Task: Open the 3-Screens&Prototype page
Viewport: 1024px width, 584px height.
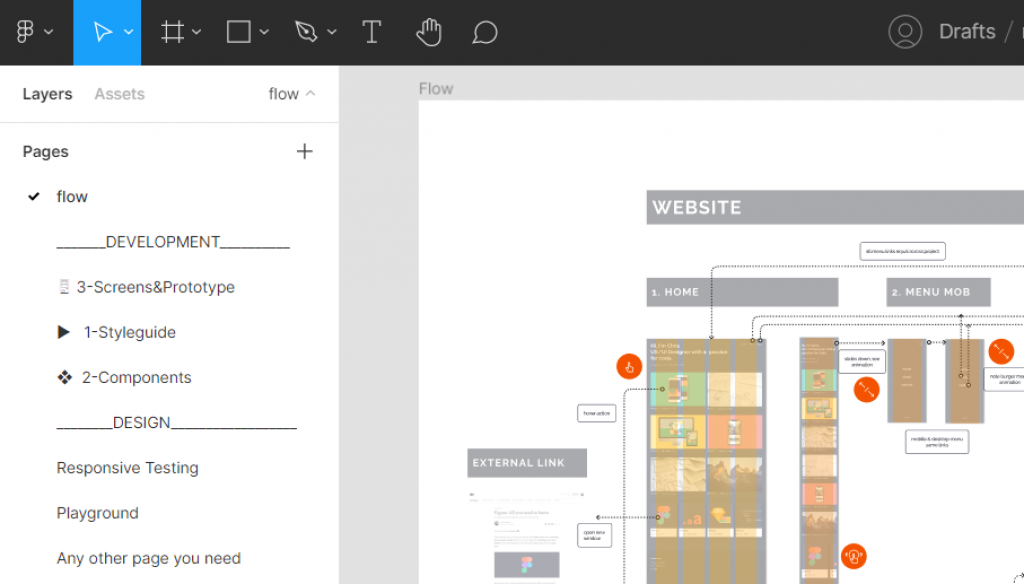Action: click(x=155, y=287)
